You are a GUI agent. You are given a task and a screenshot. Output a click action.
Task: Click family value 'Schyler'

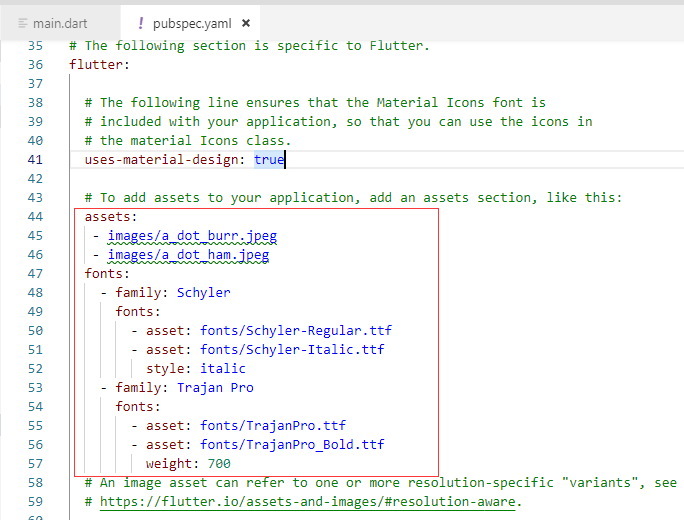[203, 293]
